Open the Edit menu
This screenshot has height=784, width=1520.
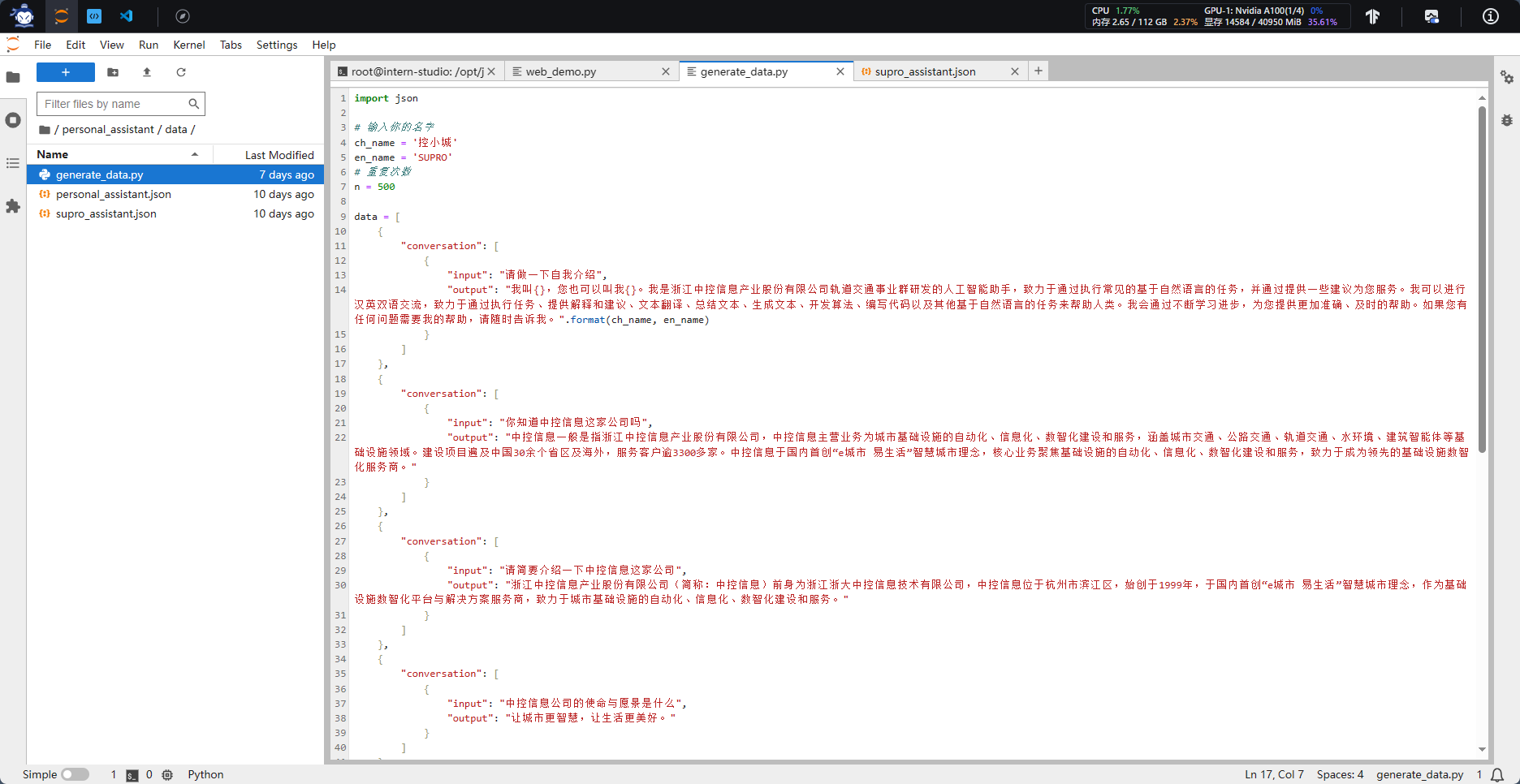click(76, 45)
